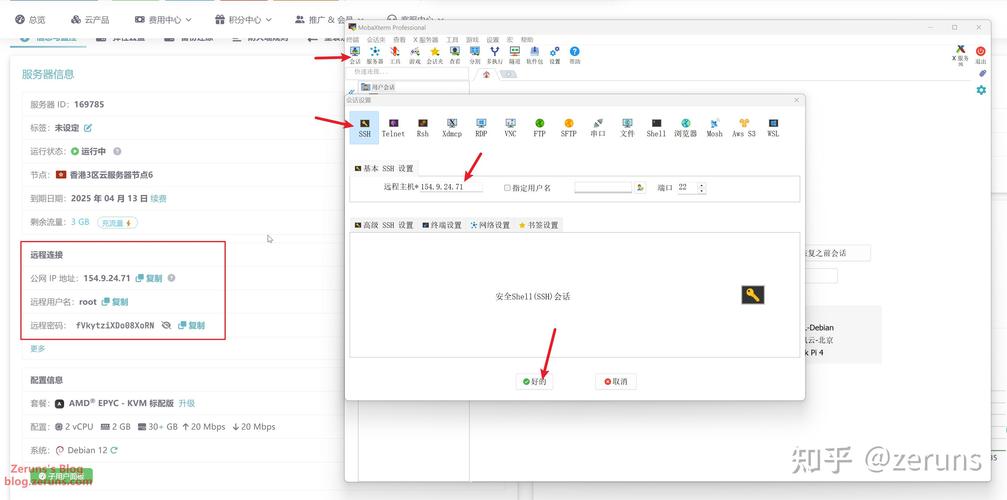This screenshot has height=500, width=1007.
Task: Click the X 服务器 icon at toolbar right
Action: [961, 55]
